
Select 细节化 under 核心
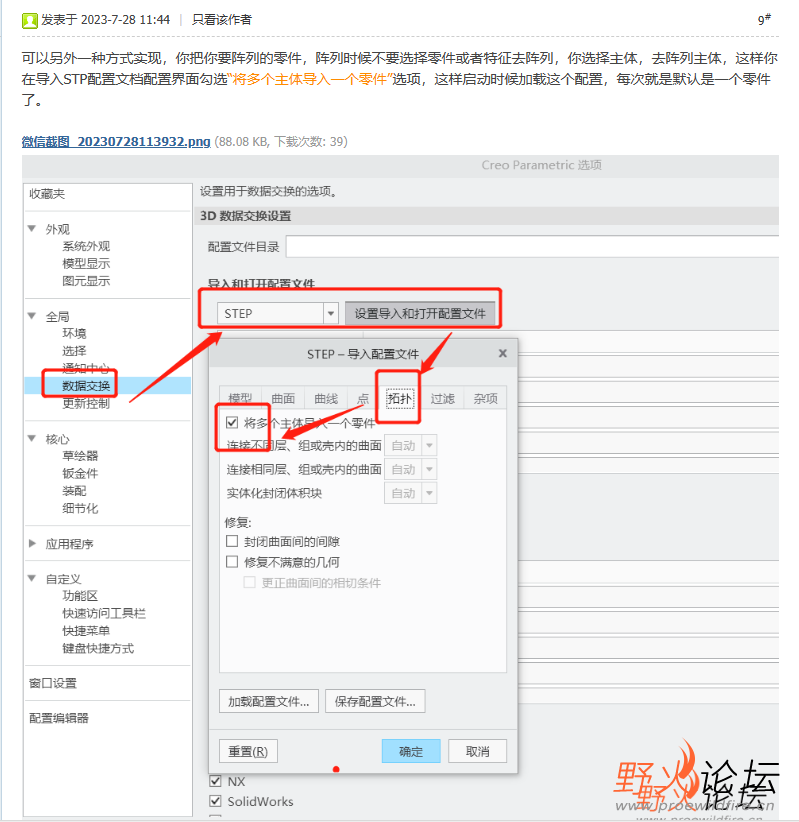(x=80, y=509)
